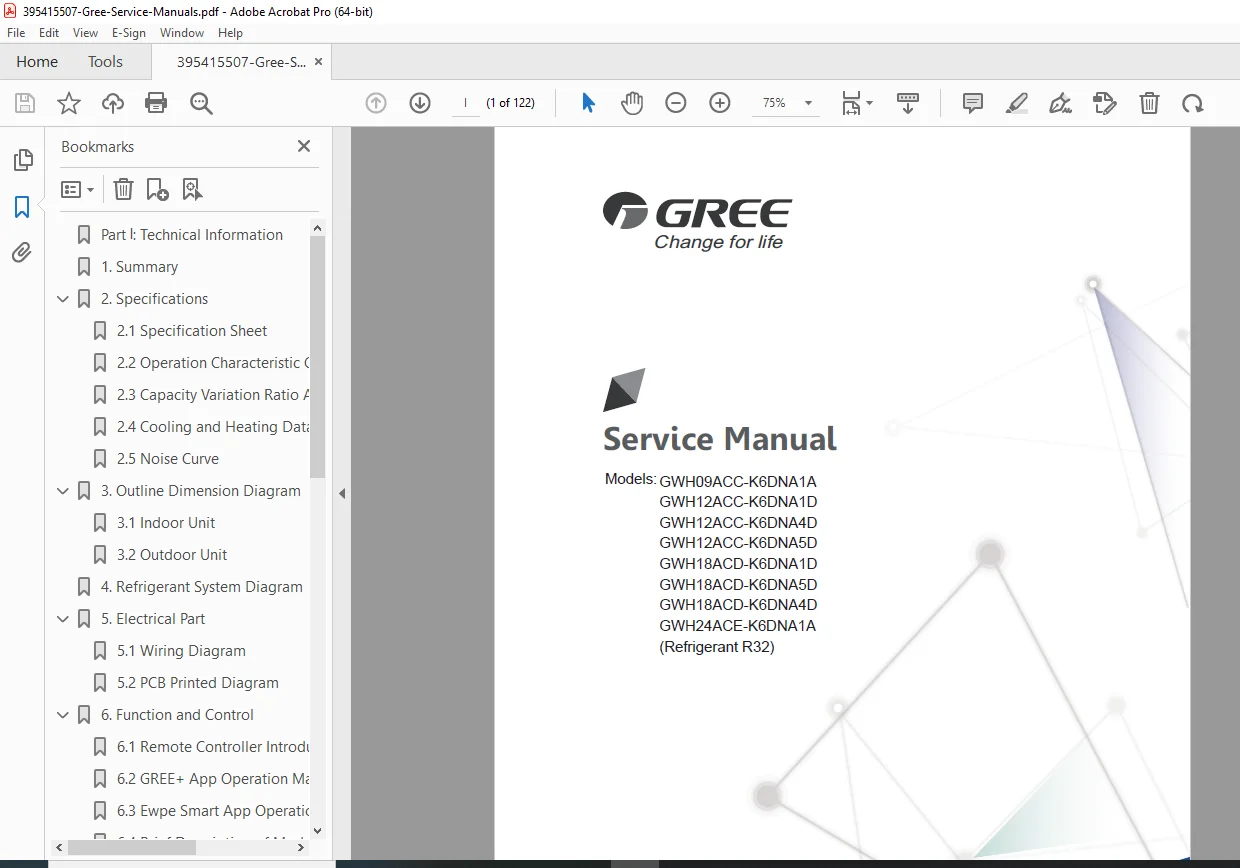Screen dimensions: 1240x868
Task: Open the E-Sign menu
Action: tap(129, 33)
